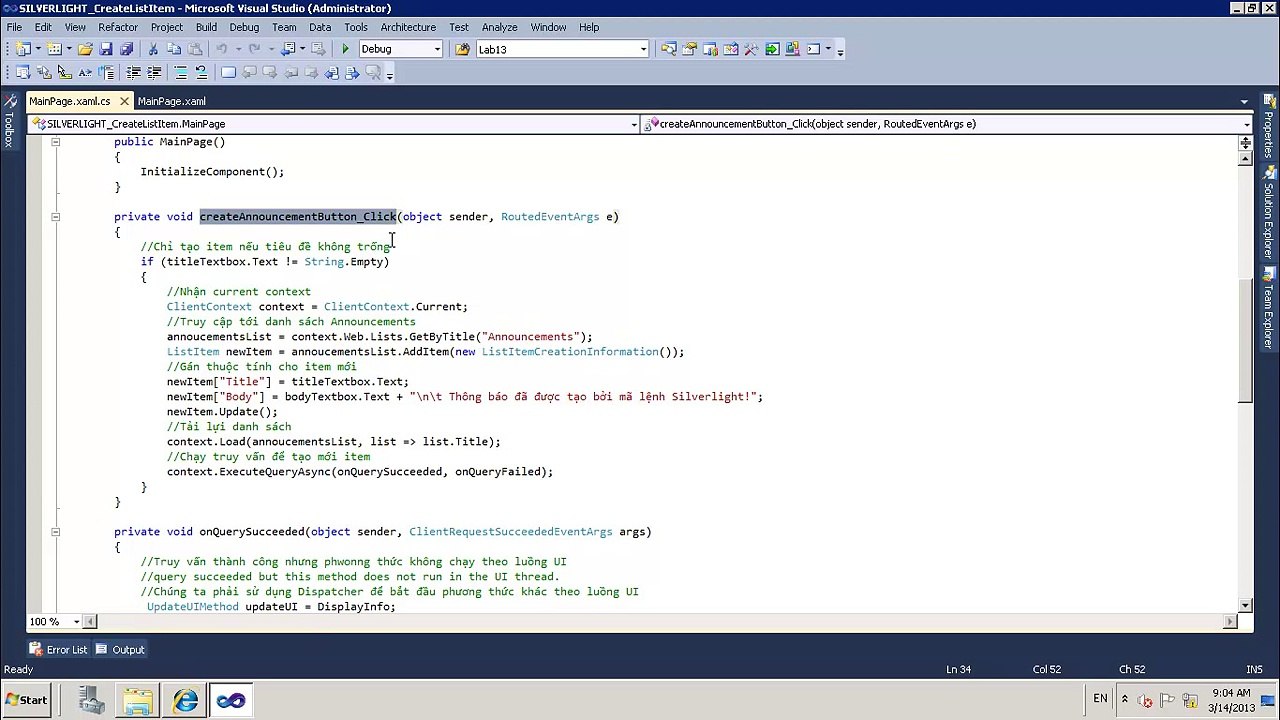Open the Build menu
The height and width of the screenshot is (720, 1280).
(206, 27)
